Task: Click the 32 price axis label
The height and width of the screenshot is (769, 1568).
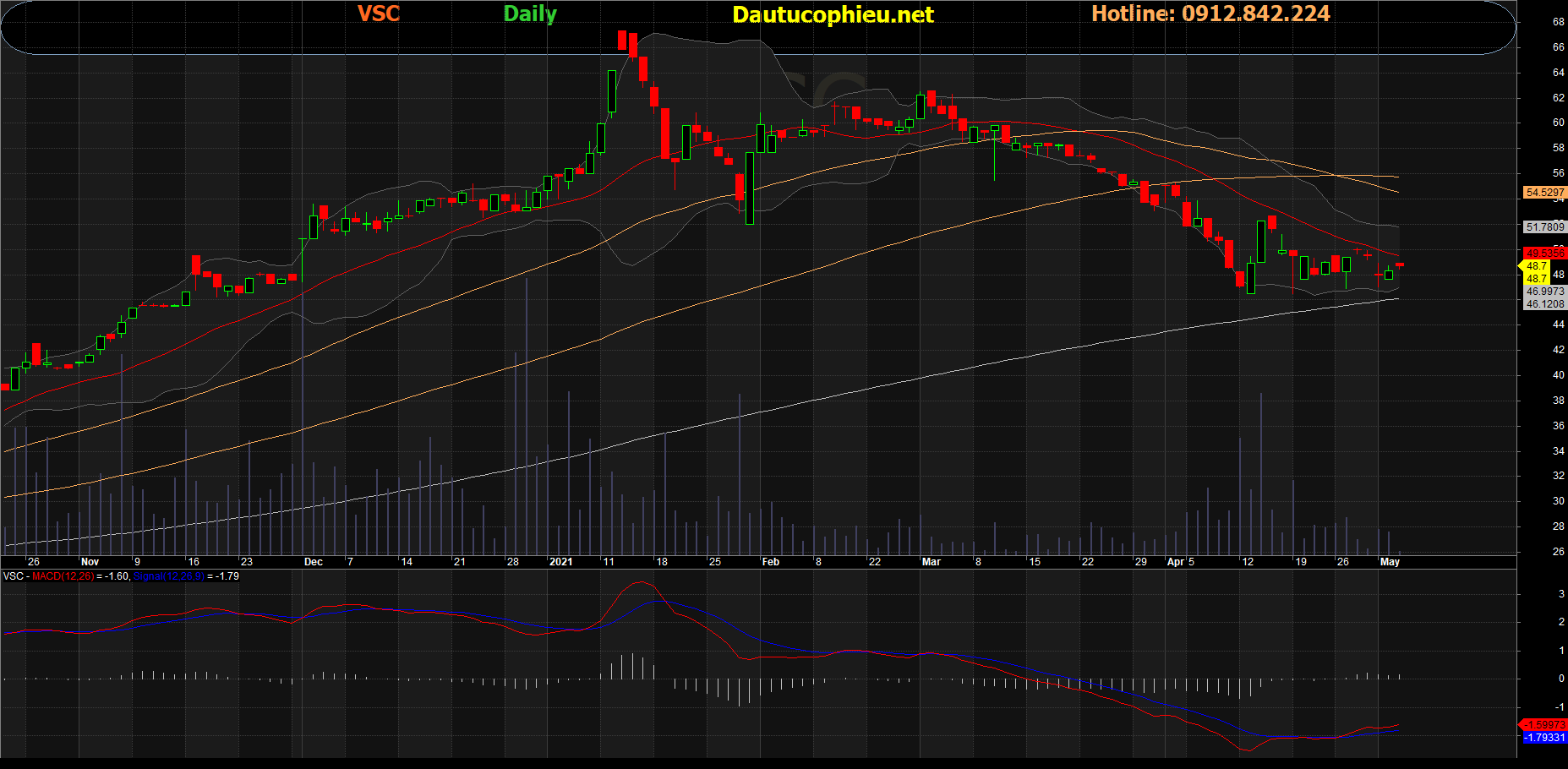Action: (1559, 476)
